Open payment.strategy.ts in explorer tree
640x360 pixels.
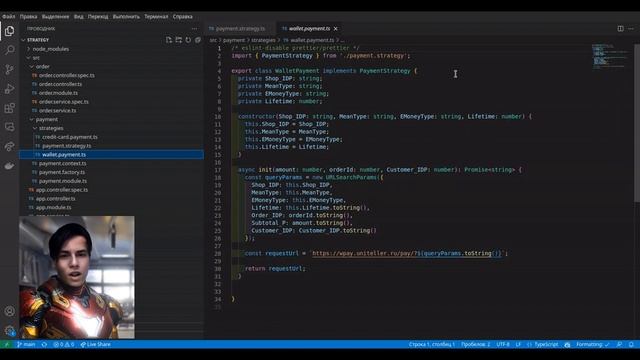(67, 146)
